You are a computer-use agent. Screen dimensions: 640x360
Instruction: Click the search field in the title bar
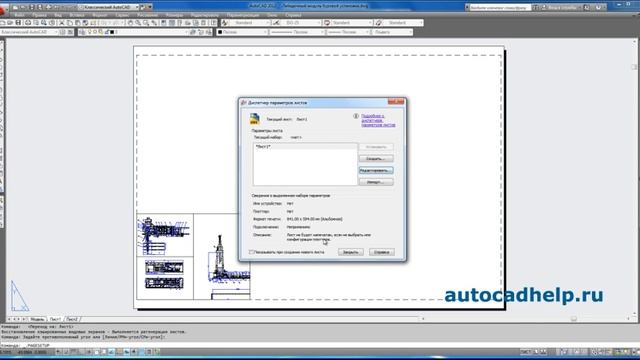pyautogui.click(x=500, y=7)
